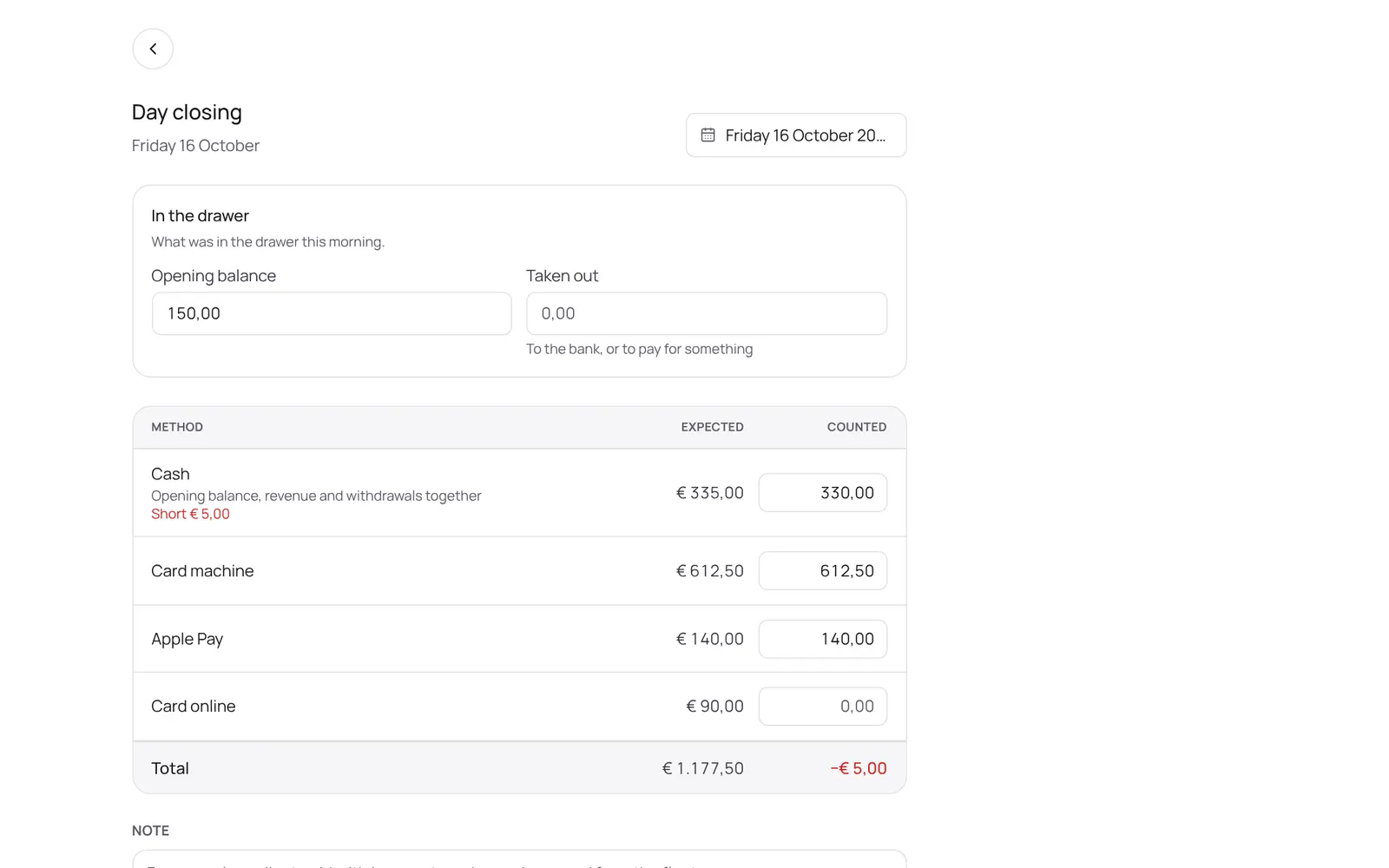Click the NOTE section label
Screen dimensions: 1389x868
(x=150, y=831)
